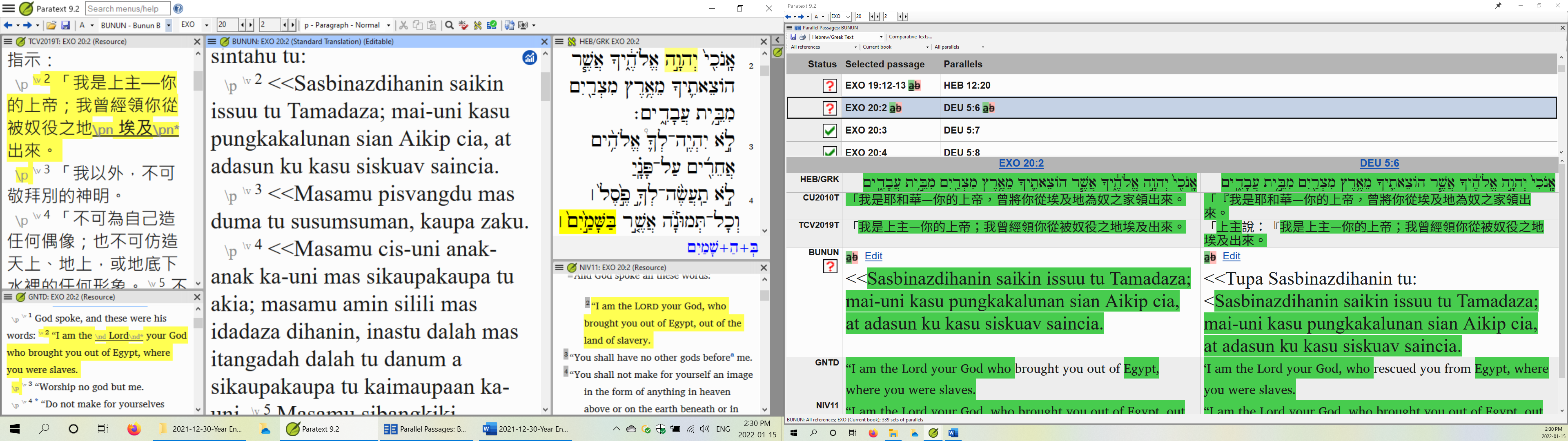Click the pin icon in Parallel Passages title bar
This screenshot has width=1568, height=441.
pos(1499,6)
